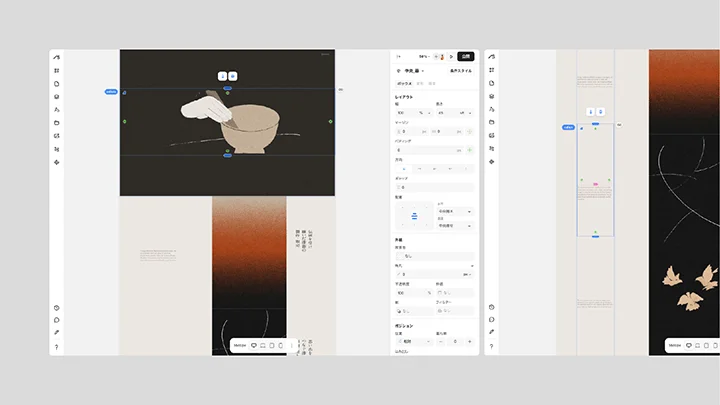
Task: Click the green plus beside margin fields
Action: tap(469, 132)
